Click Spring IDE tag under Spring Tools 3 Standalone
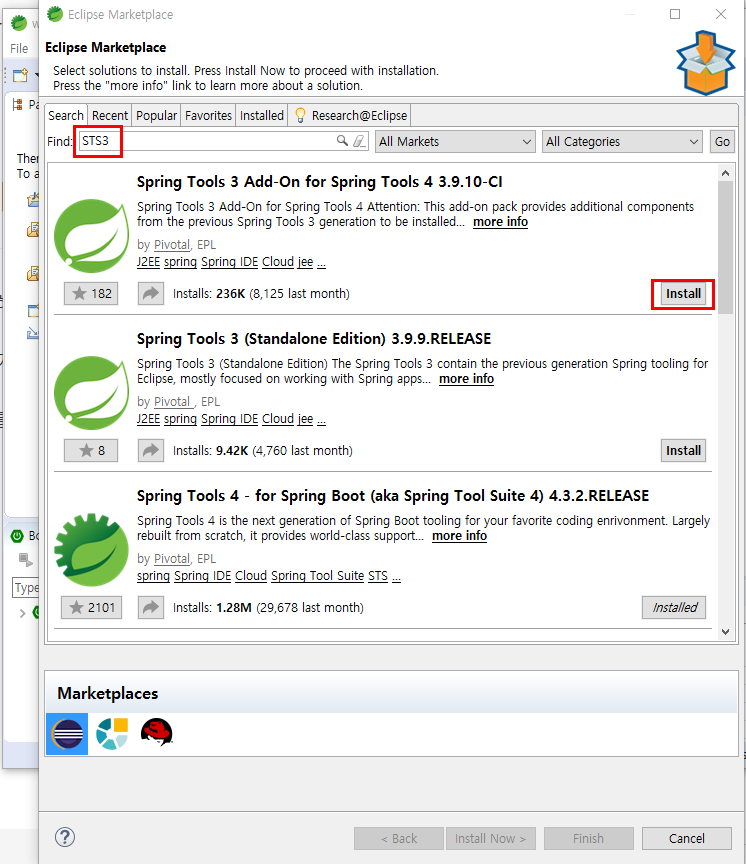 (229, 419)
